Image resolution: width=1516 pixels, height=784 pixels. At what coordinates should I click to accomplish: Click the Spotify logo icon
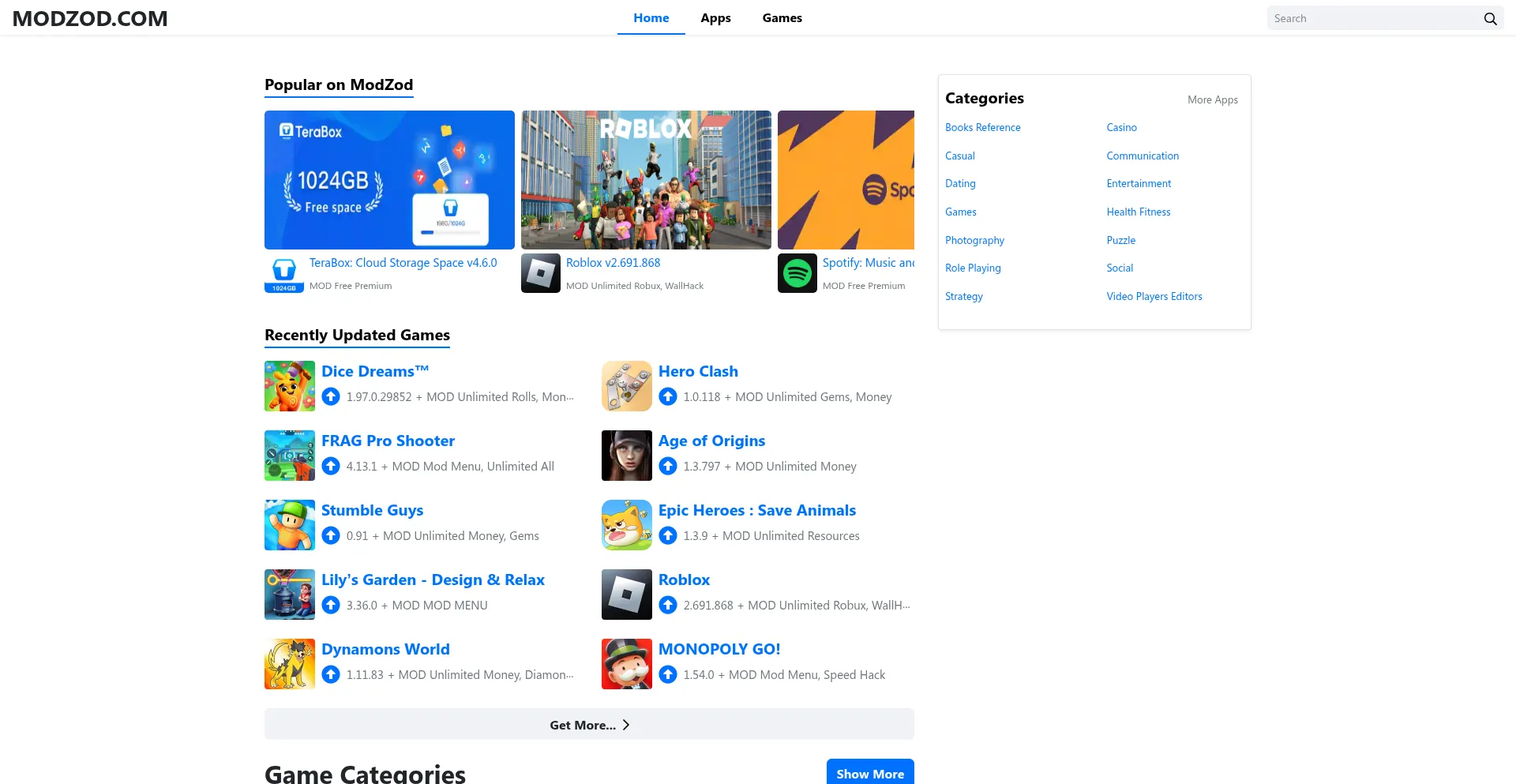tap(797, 273)
